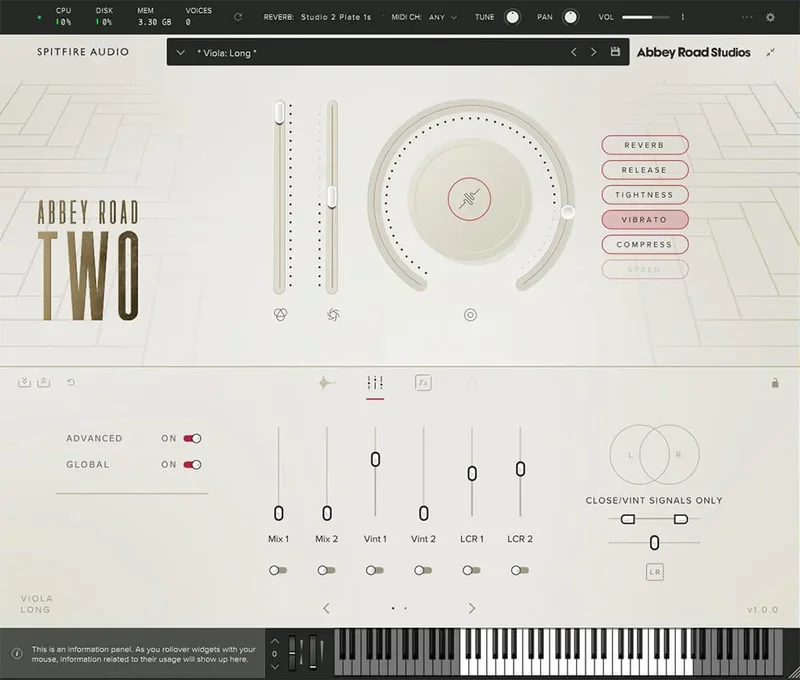
Task: Click the LR stereo swap box
Action: coord(655,572)
